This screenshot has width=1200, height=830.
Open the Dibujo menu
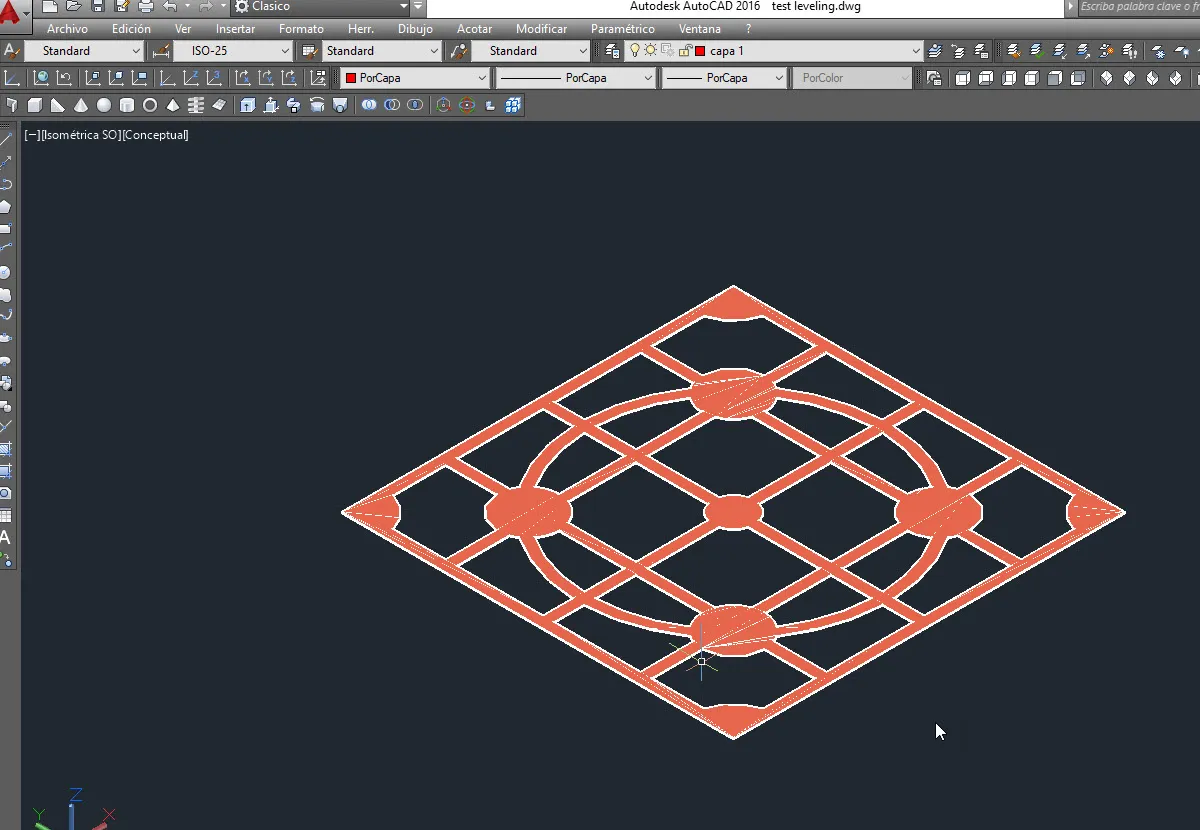point(415,29)
